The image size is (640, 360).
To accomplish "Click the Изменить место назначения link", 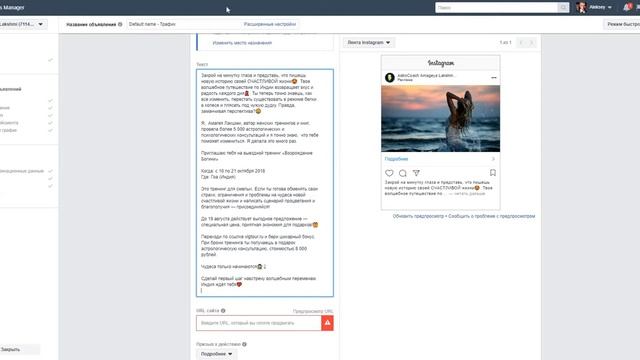I will pyautogui.click(x=242, y=43).
